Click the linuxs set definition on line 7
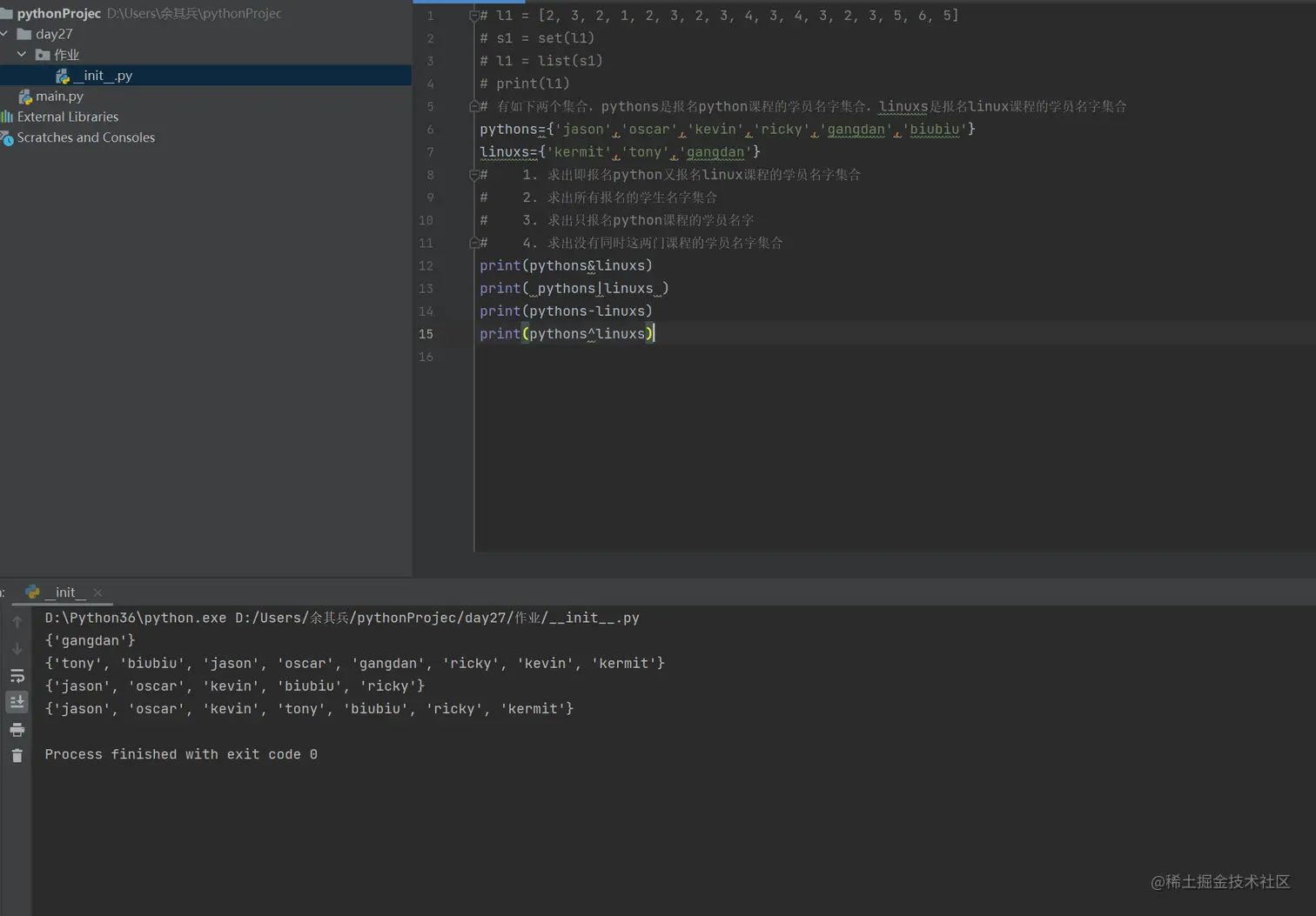Viewport: 1316px width, 916px height. (x=620, y=152)
